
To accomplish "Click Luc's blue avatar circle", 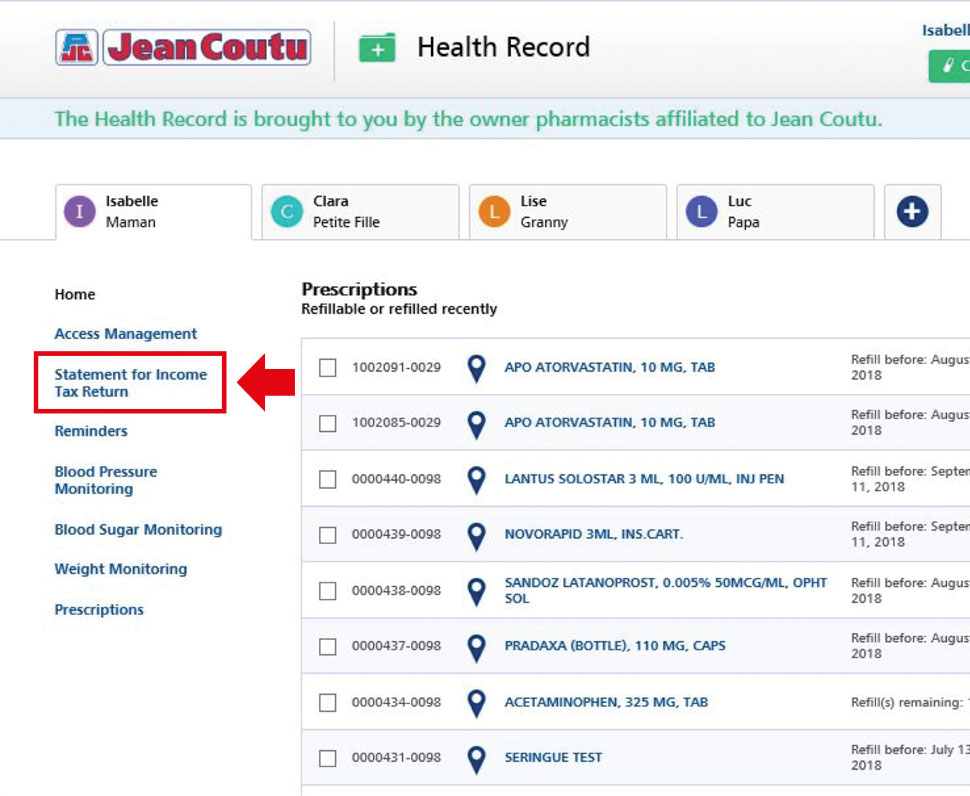I will (702, 212).
